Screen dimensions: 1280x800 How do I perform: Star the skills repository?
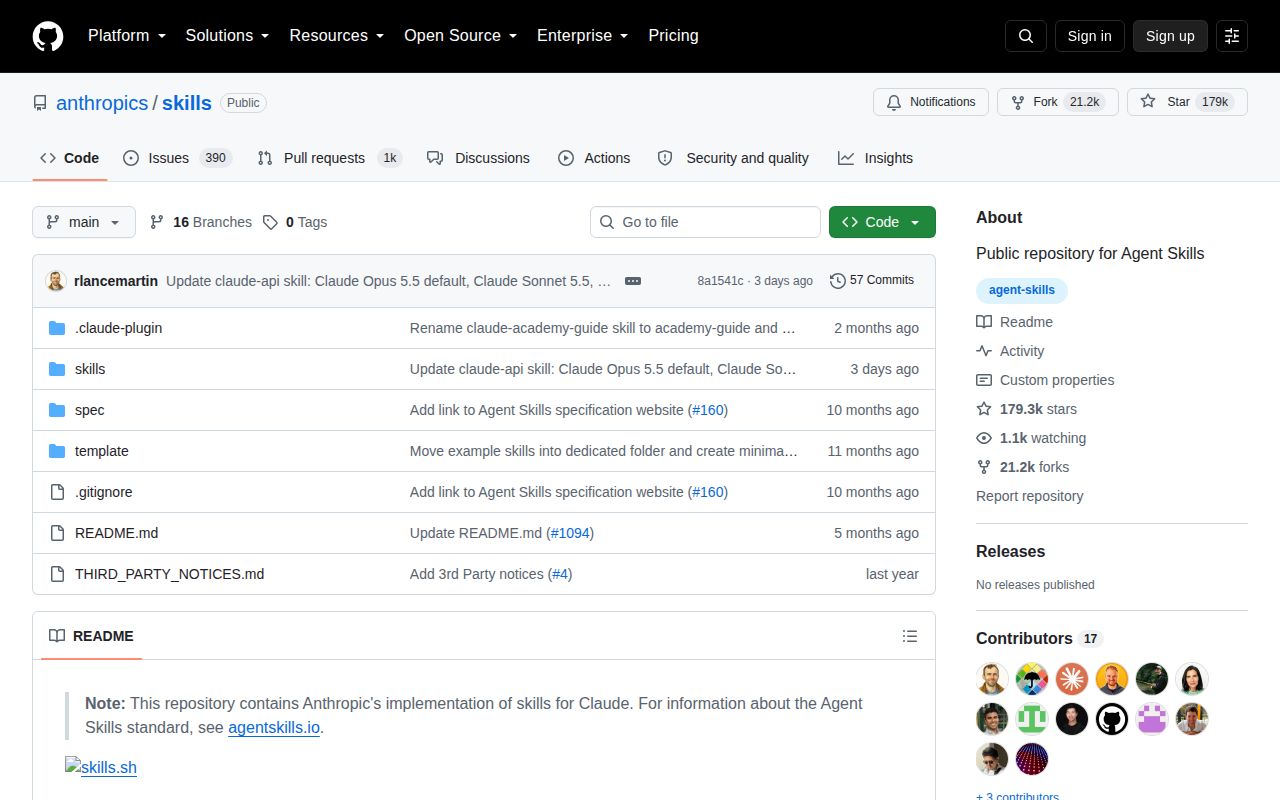[1187, 102]
